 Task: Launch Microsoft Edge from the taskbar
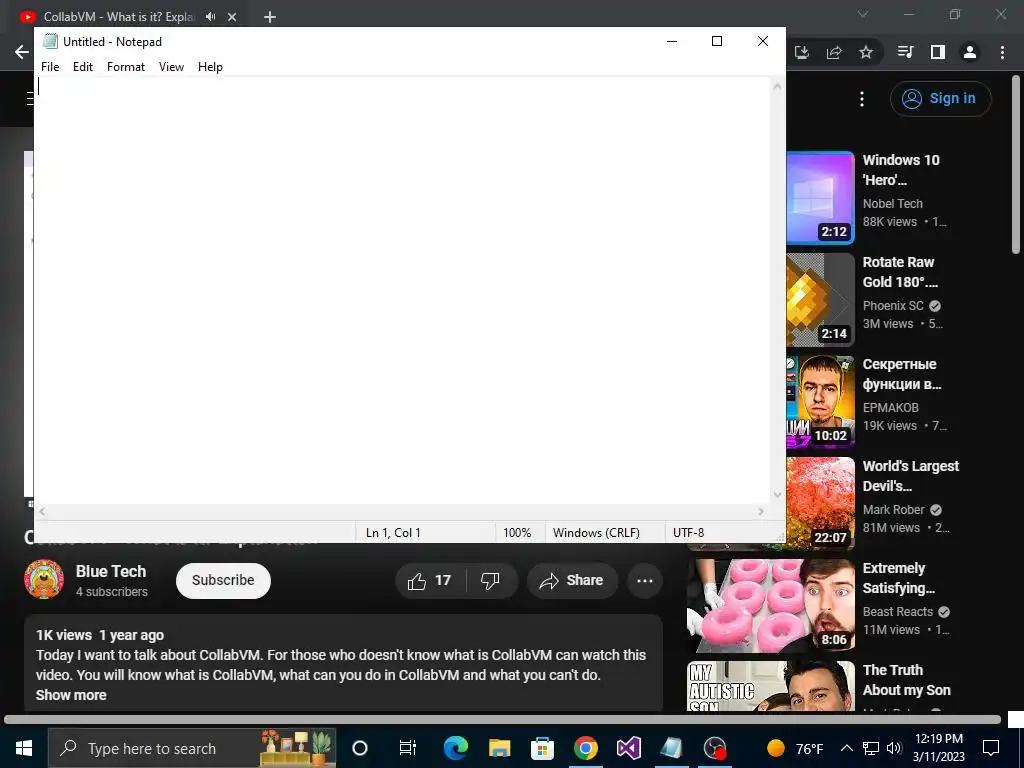pyautogui.click(x=456, y=748)
